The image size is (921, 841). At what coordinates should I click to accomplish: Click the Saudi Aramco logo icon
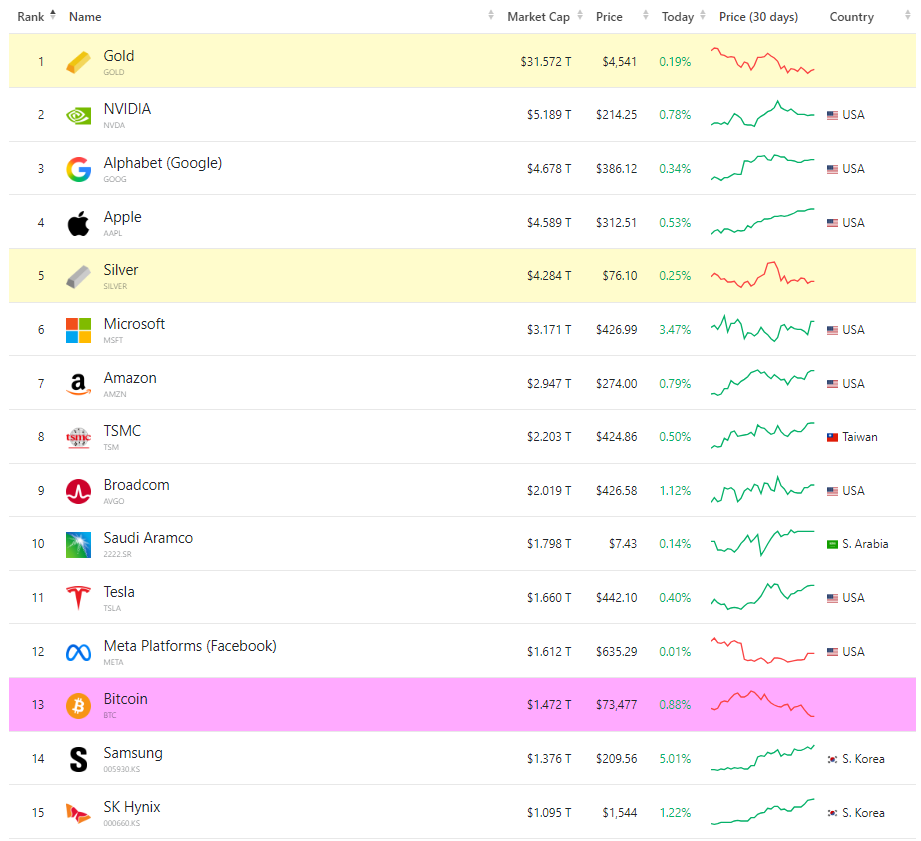click(x=78, y=545)
